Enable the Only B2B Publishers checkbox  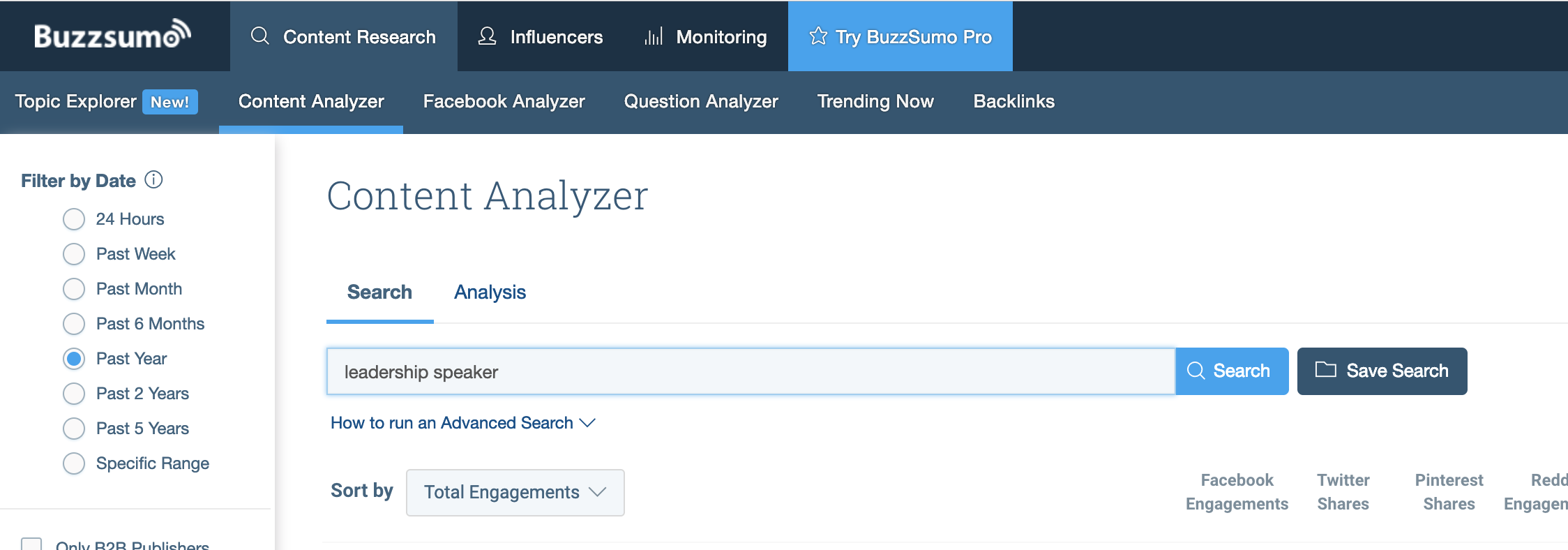pyautogui.click(x=31, y=544)
